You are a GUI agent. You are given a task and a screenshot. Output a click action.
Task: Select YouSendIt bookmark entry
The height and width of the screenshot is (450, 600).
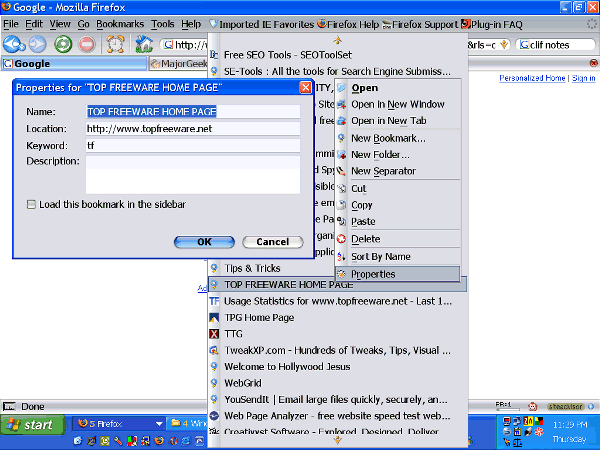coord(338,399)
